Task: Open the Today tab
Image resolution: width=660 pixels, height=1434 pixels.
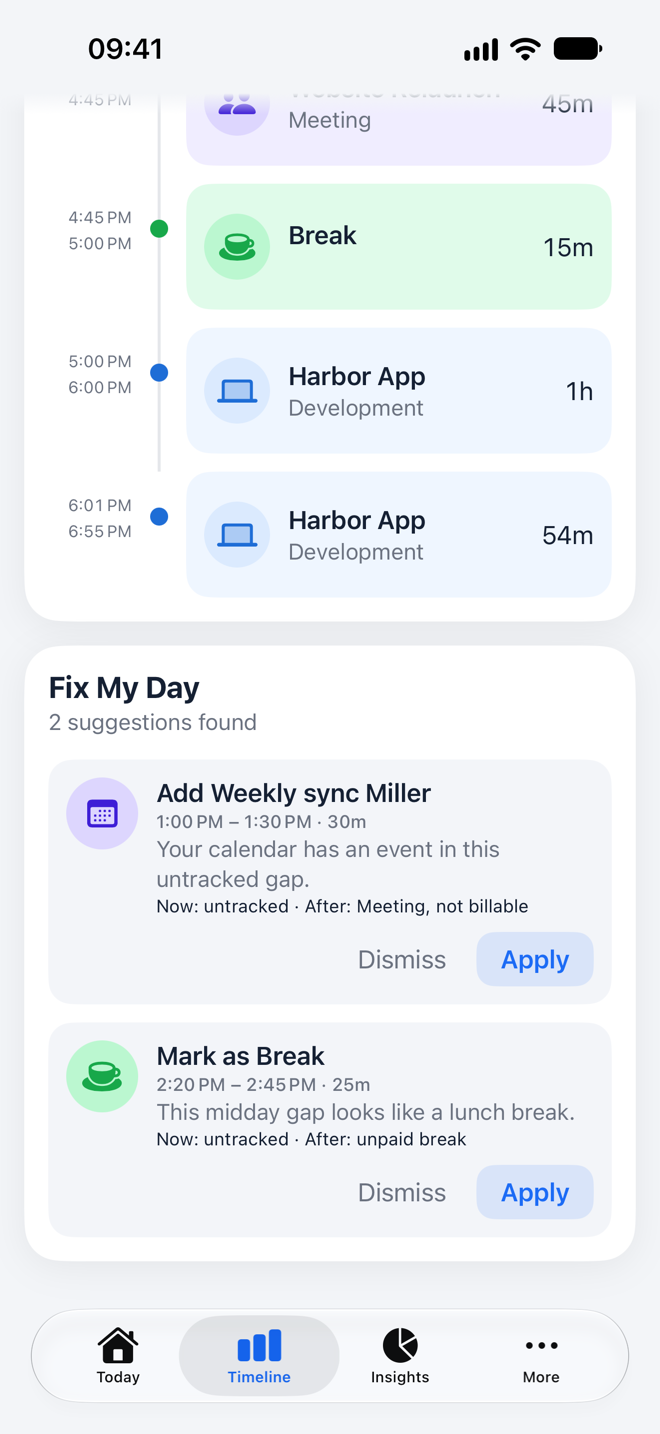Action: (118, 1356)
